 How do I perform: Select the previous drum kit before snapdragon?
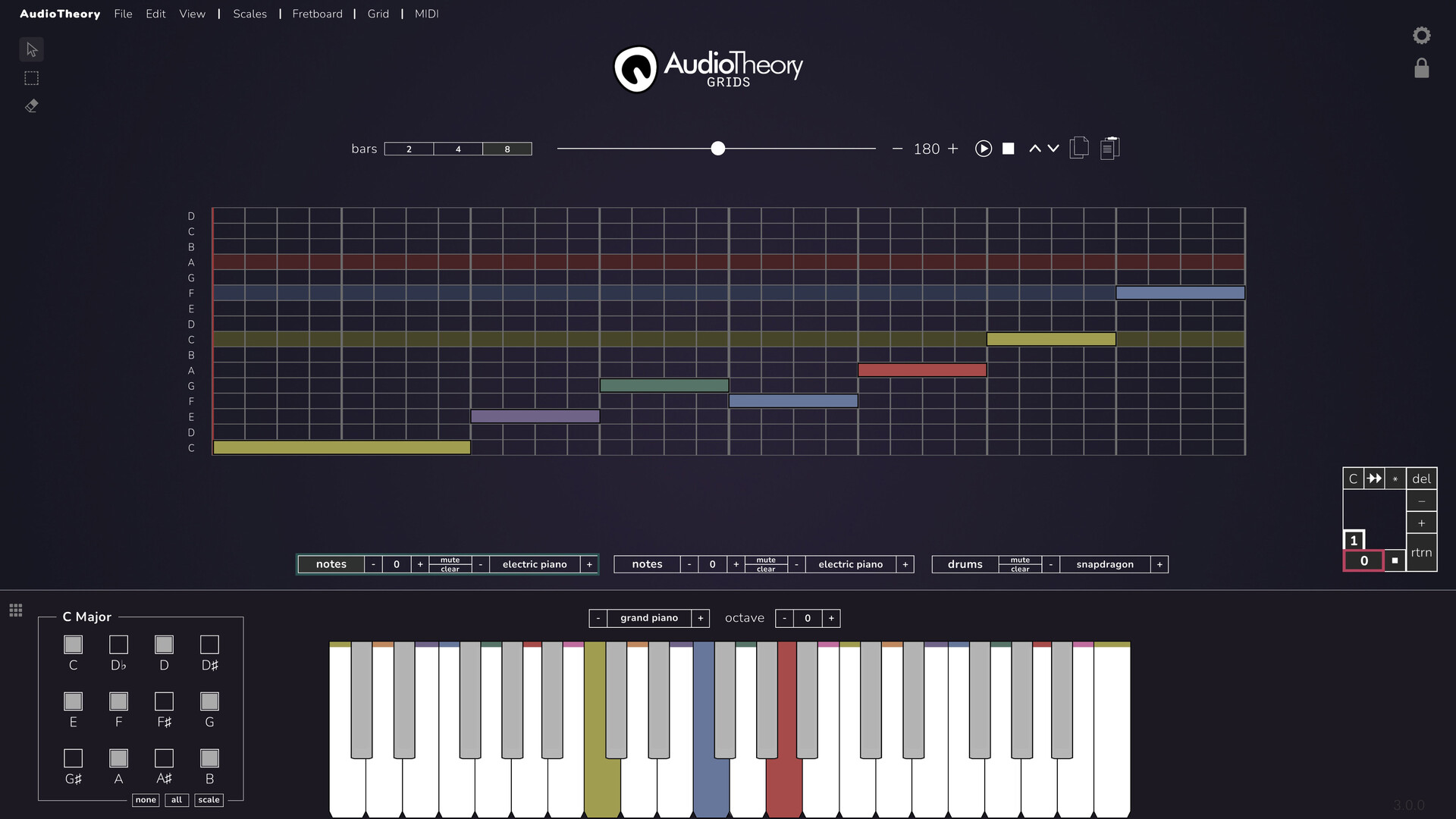click(x=1051, y=564)
